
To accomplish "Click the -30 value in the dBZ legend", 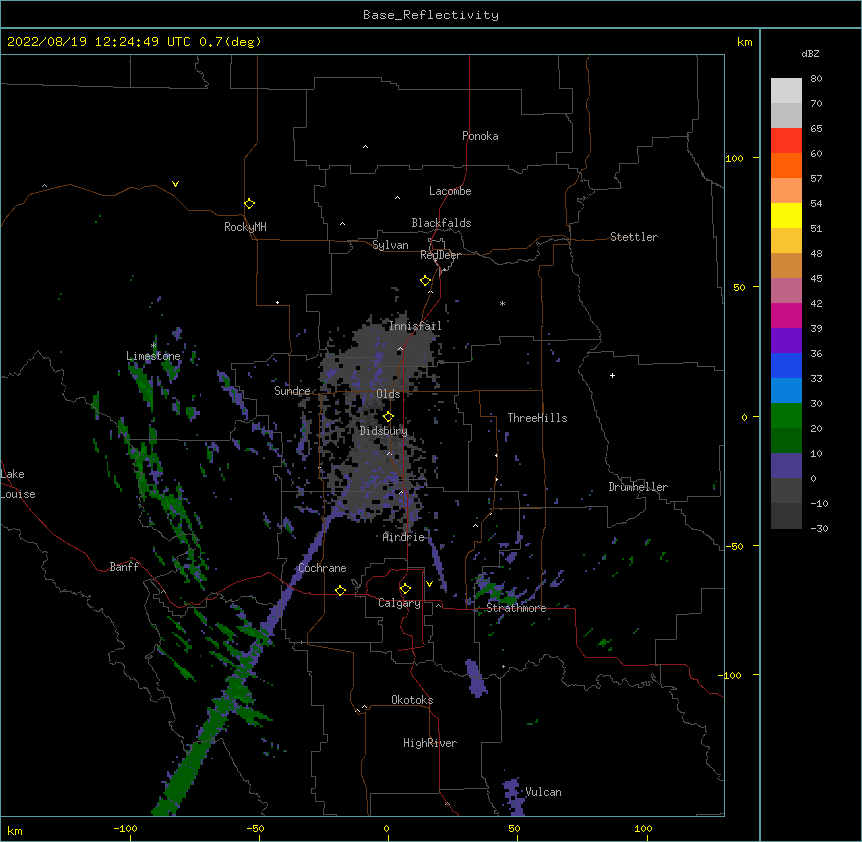I will tap(819, 528).
